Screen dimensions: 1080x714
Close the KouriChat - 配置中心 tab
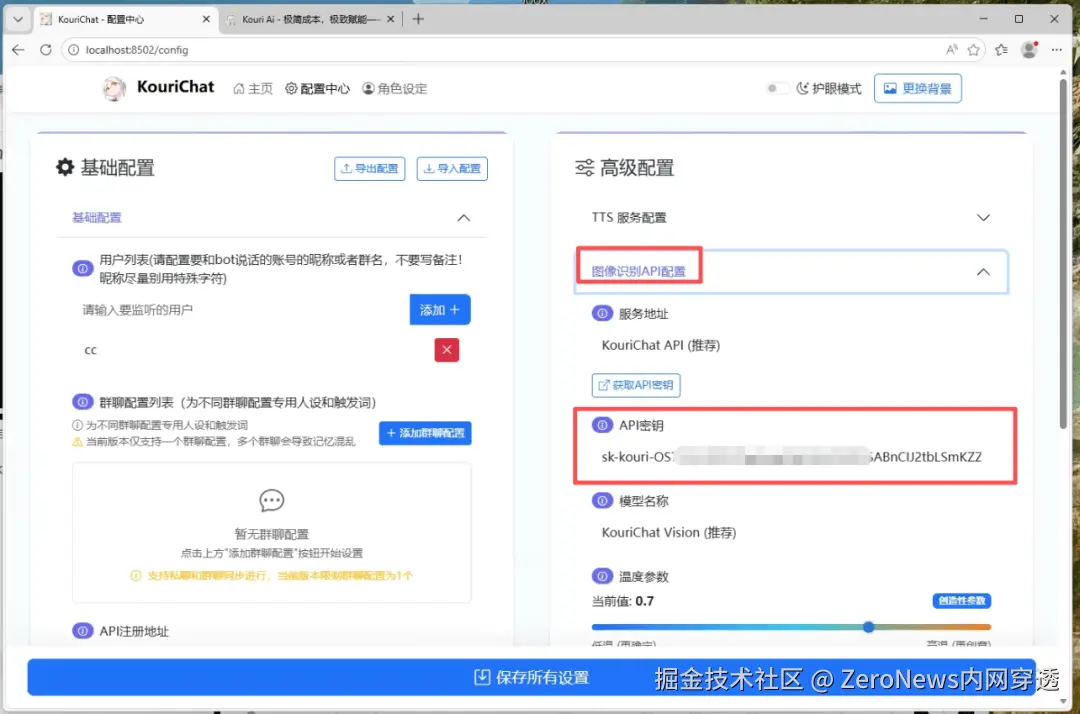tap(206, 19)
